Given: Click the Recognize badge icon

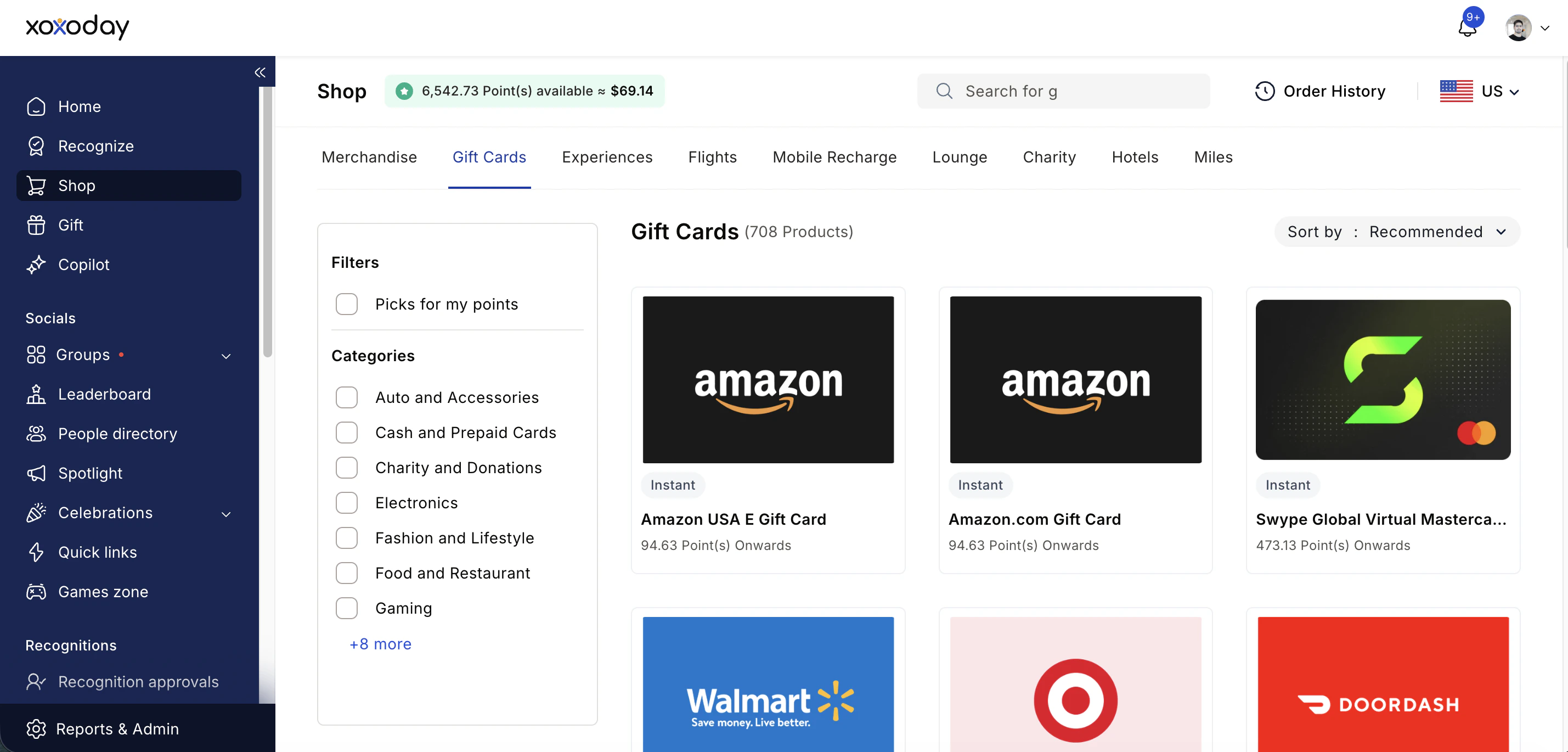Looking at the screenshot, I should [x=36, y=146].
